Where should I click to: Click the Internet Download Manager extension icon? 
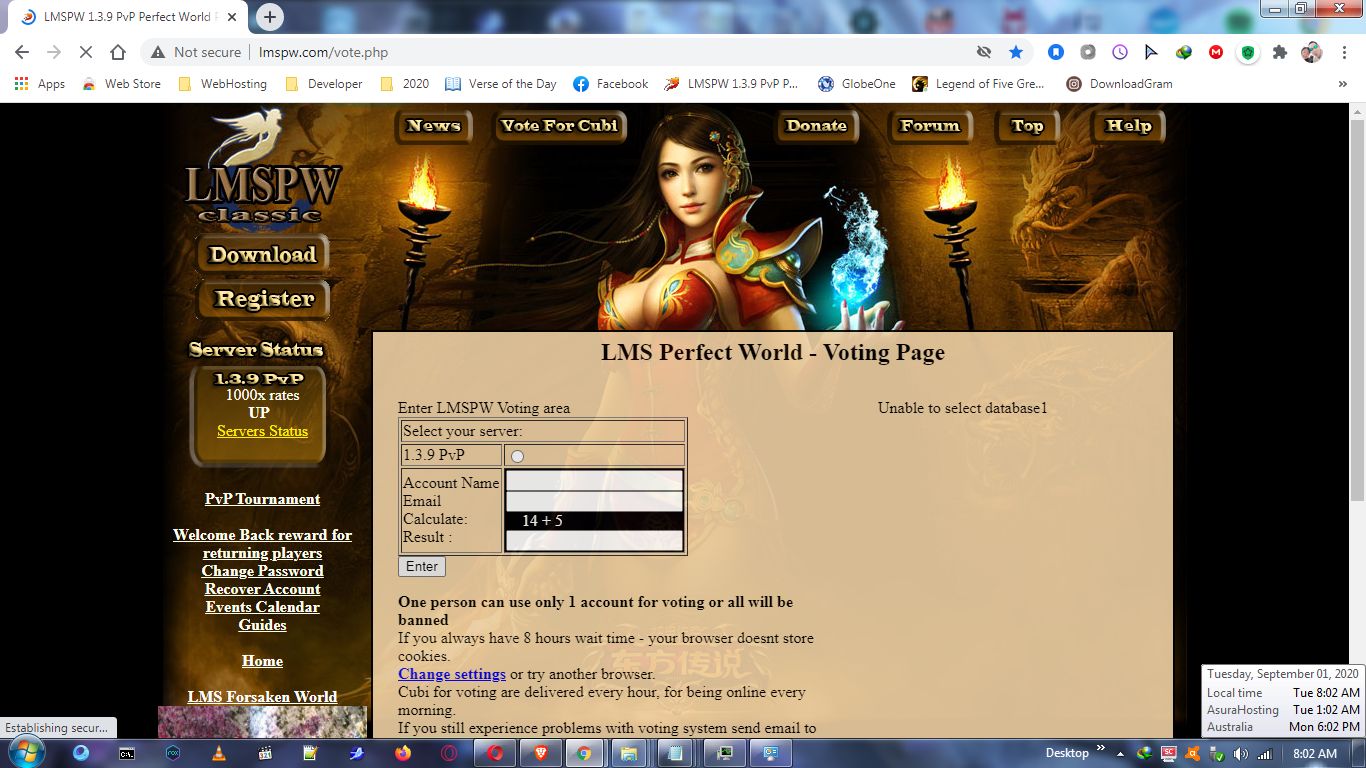[1184, 52]
